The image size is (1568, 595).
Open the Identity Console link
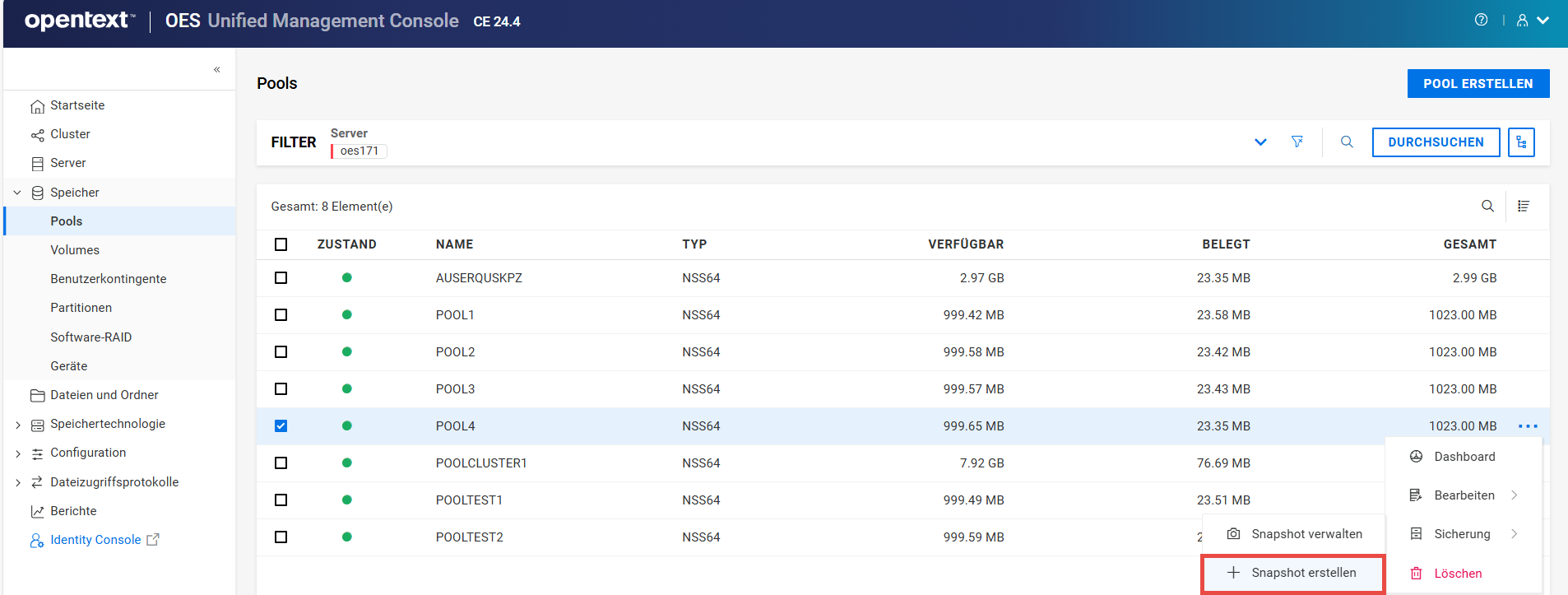pyautogui.click(x=95, y=540)
